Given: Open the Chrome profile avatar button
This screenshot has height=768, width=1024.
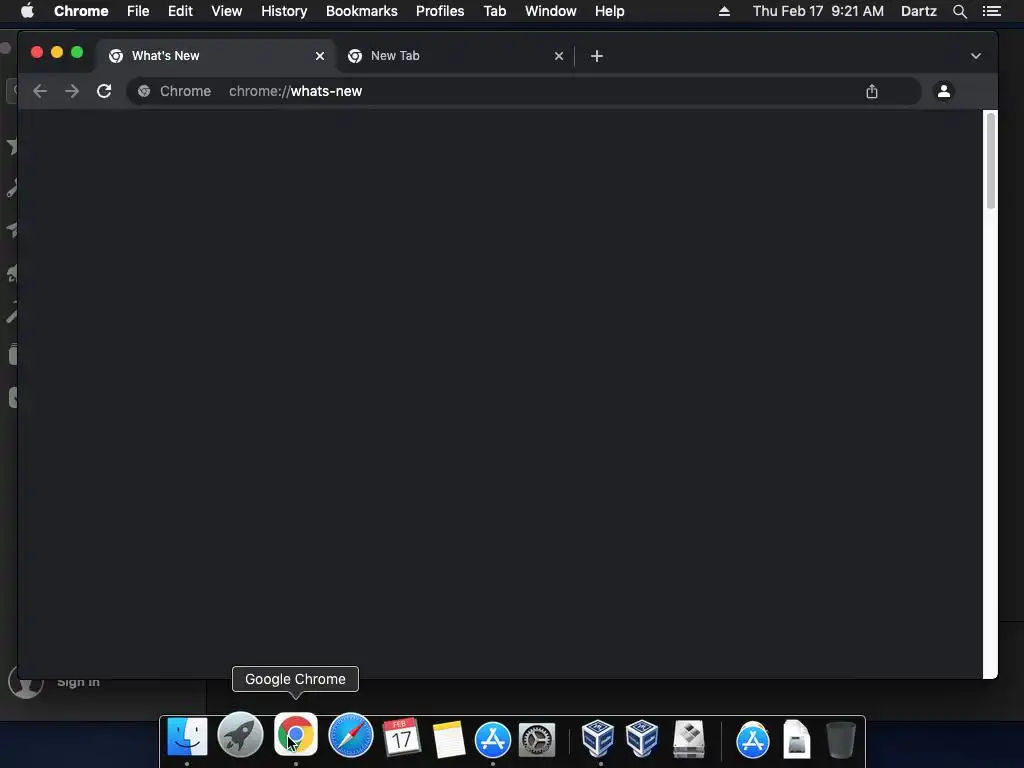Looking at the screenshot, I should pos(944,91).
